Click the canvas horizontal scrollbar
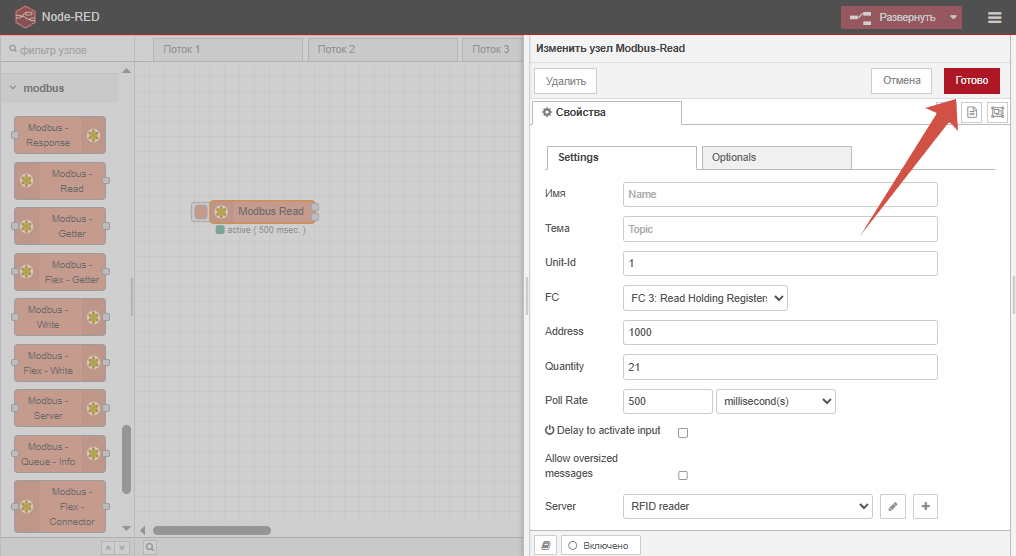The height and width of the screenshot is (556, 1016). pyautogui.click(x=211, y=530)
